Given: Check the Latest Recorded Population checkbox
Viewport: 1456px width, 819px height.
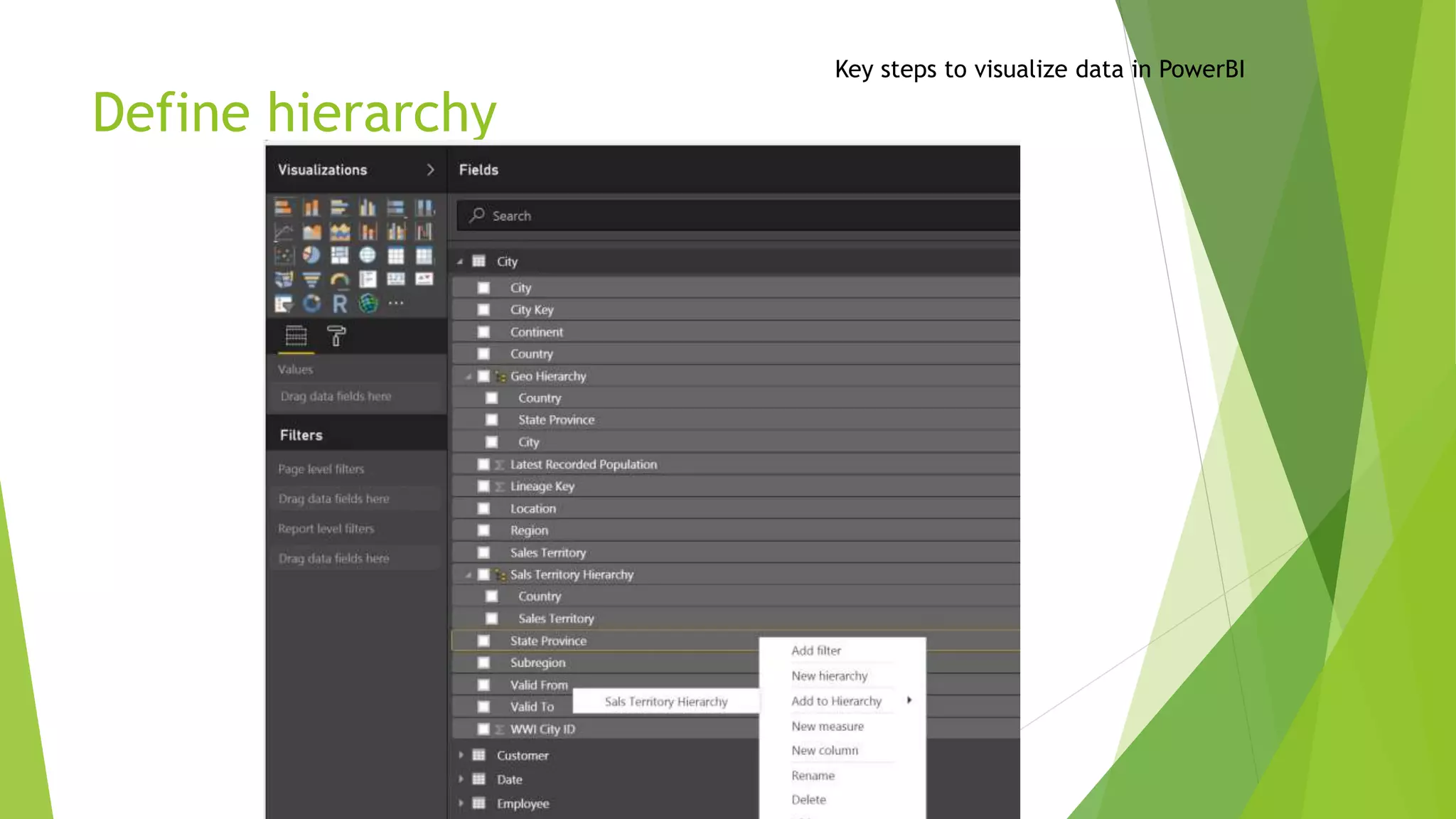Looking at the screenshot, I should coord(483,464).
